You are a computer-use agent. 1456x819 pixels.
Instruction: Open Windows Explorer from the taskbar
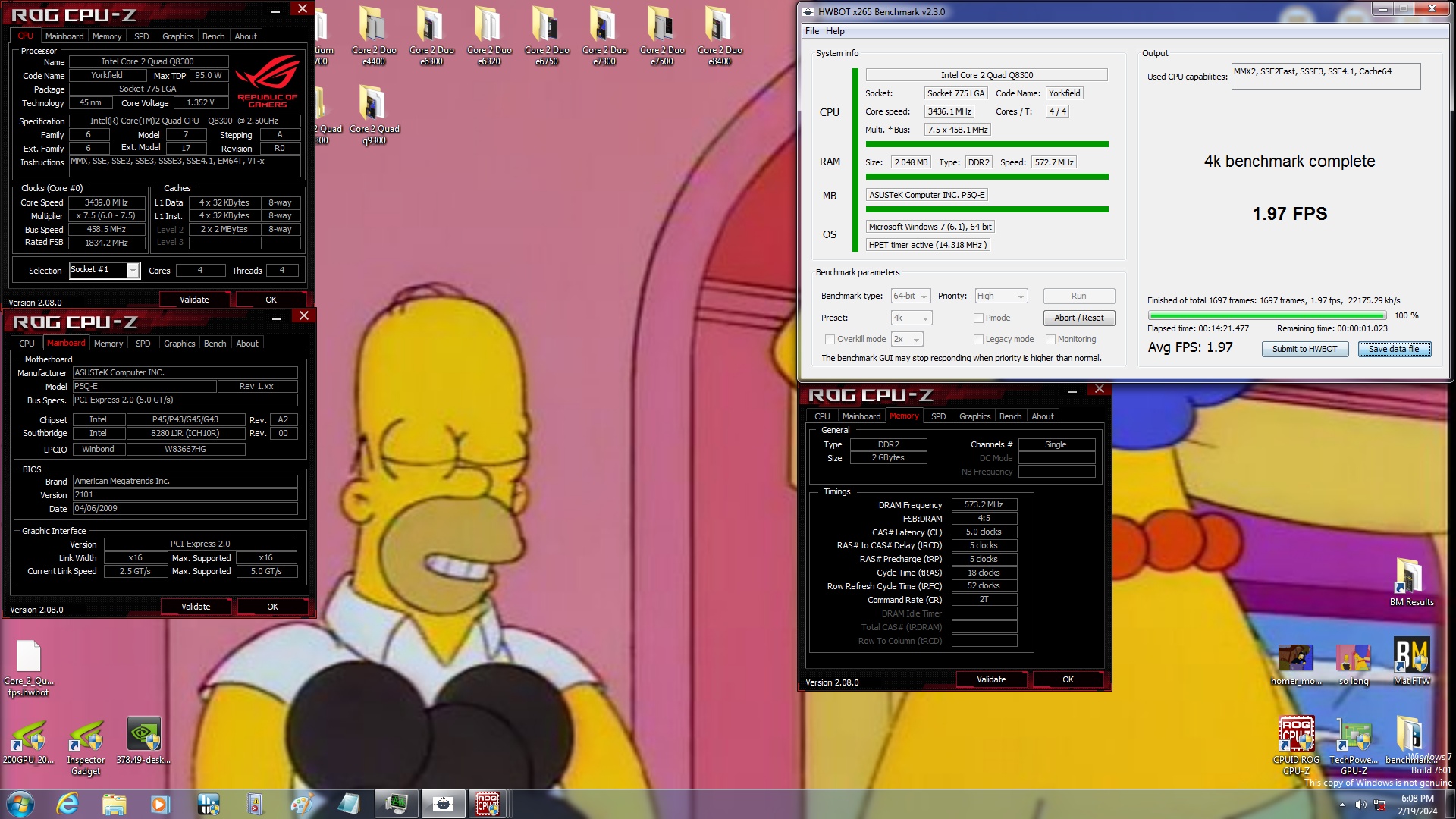point(114,804)
